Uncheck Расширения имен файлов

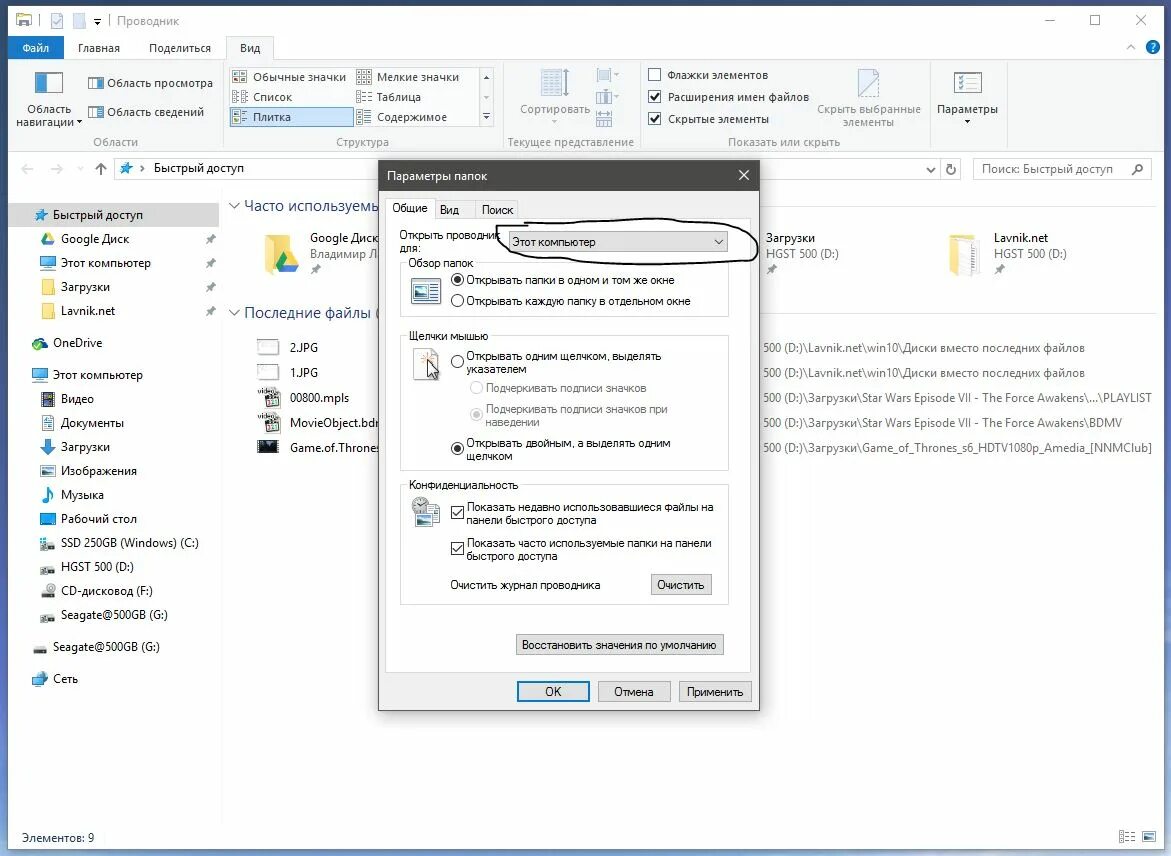[x=654, y=97]
